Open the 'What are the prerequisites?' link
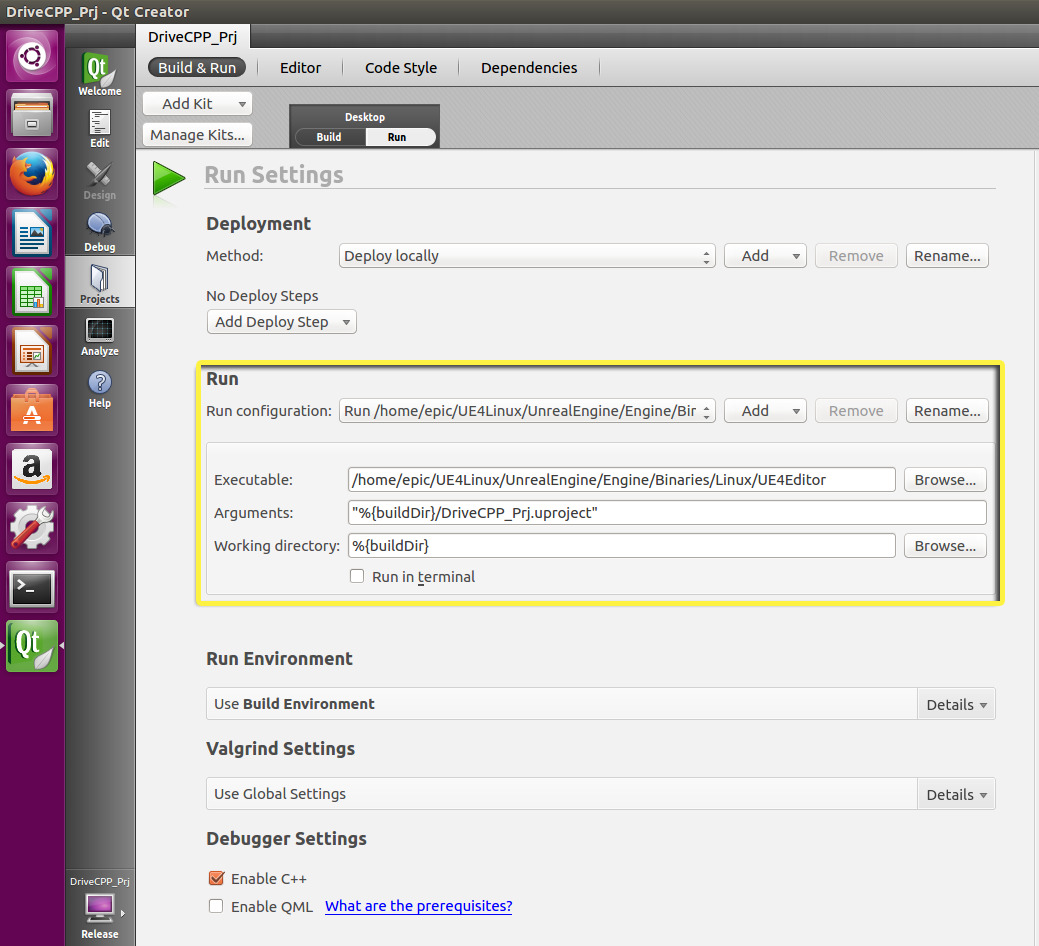Screen dimensions: 1039x946 point(418,906)
